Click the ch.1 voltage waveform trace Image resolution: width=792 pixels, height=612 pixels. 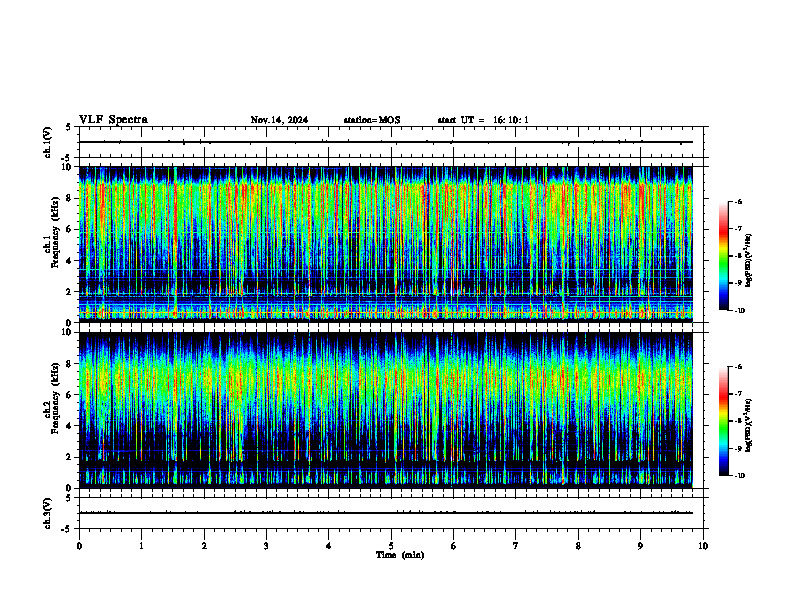click(385, 142)
